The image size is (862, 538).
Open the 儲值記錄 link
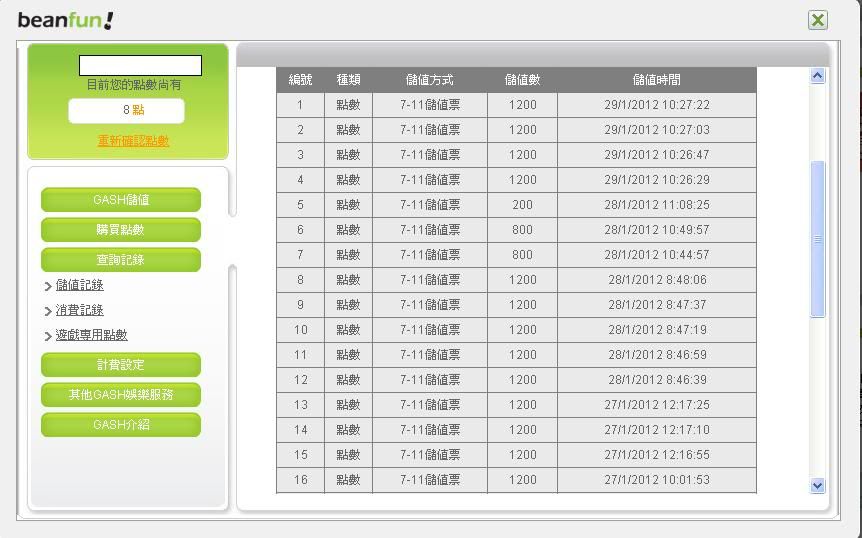point(80,285)
